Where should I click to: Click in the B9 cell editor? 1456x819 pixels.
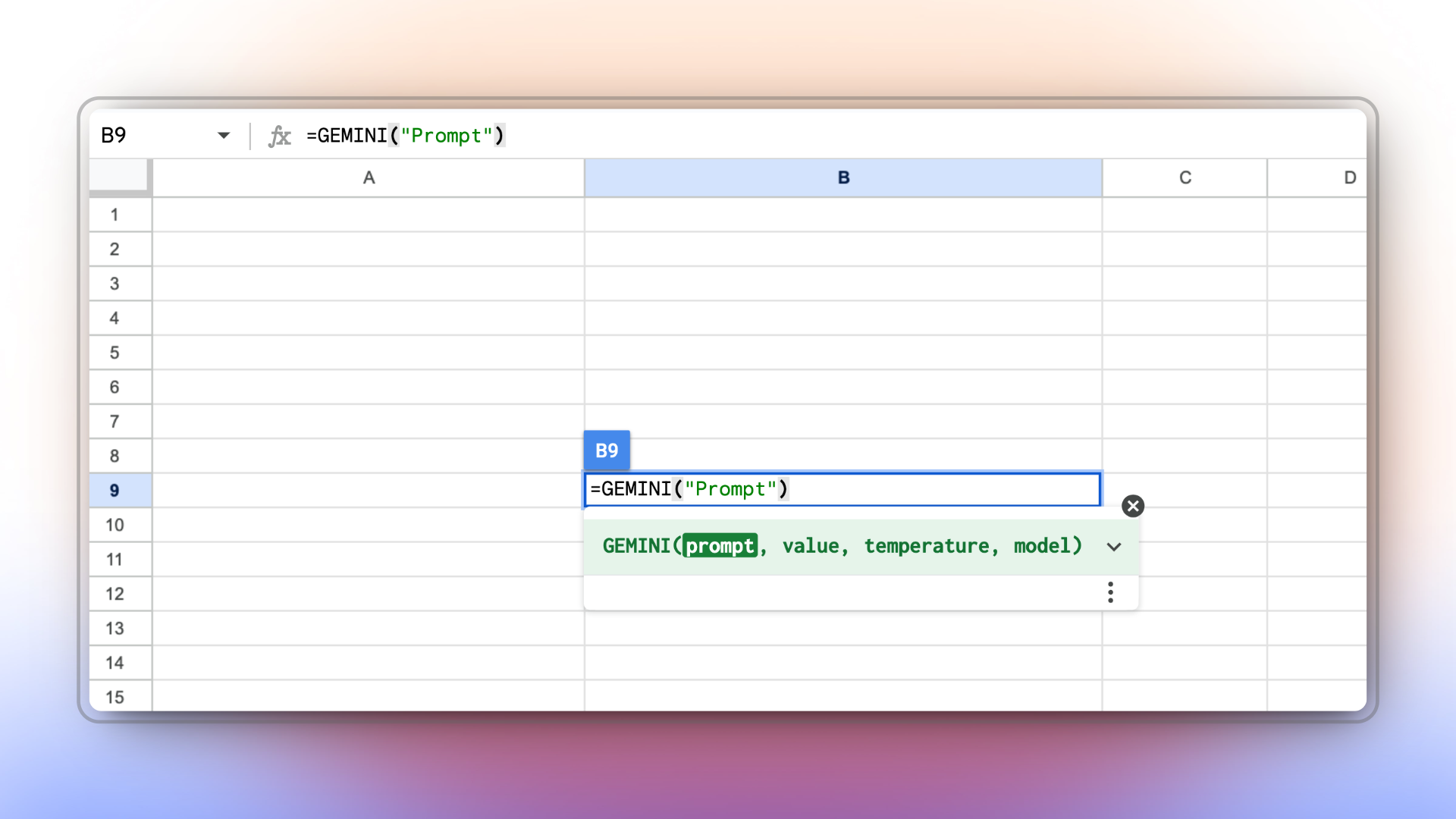pos(843,489)
